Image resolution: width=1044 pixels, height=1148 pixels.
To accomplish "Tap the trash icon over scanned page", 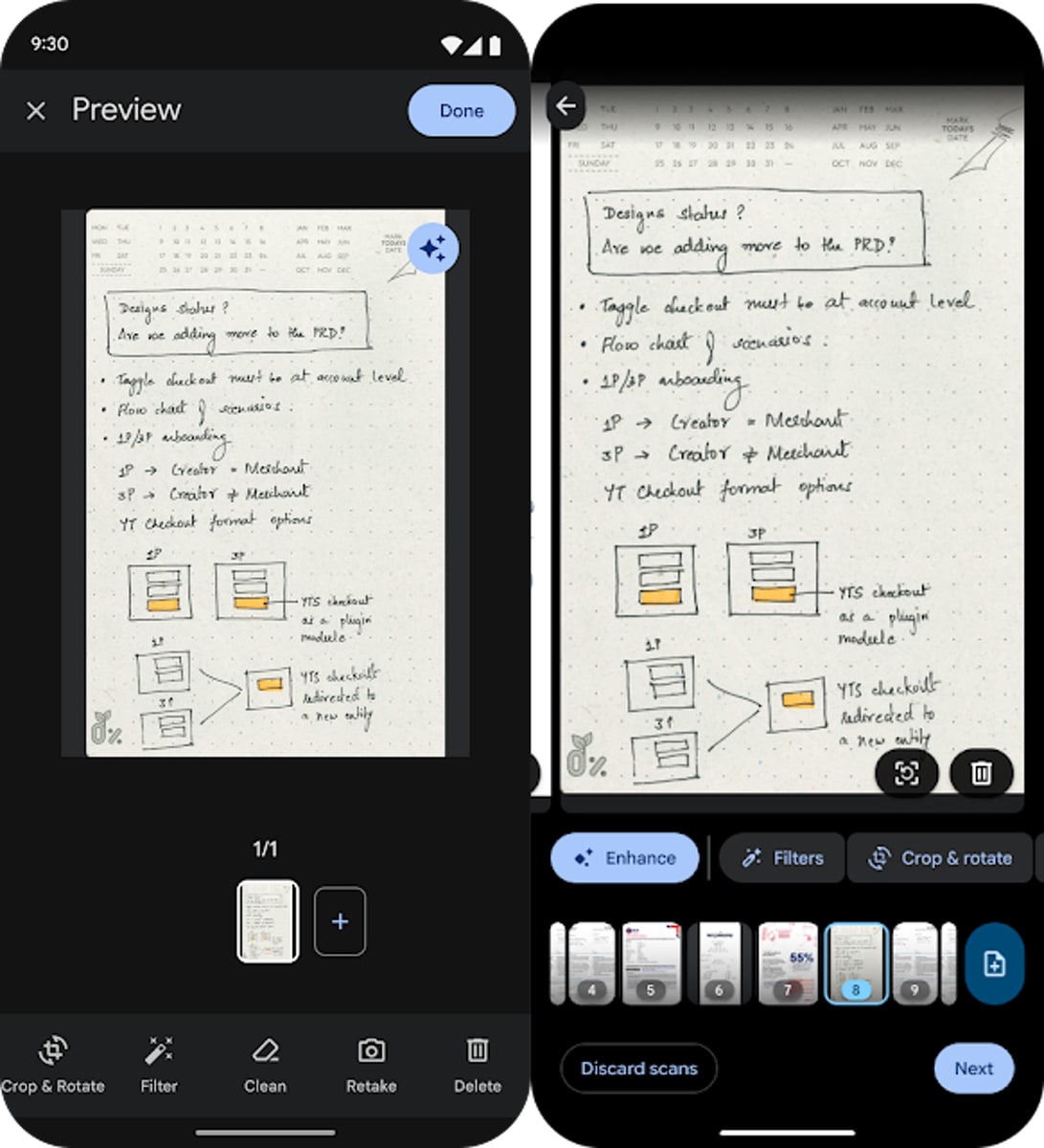I will 981,773.
